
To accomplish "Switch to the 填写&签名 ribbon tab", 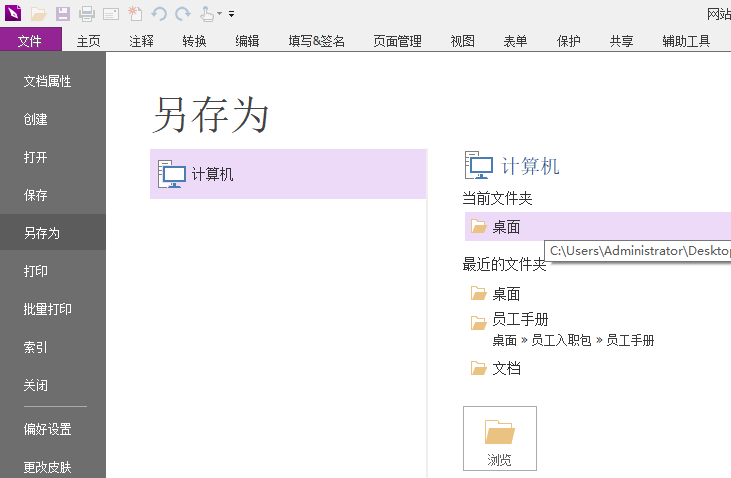I will pos(317,41).
